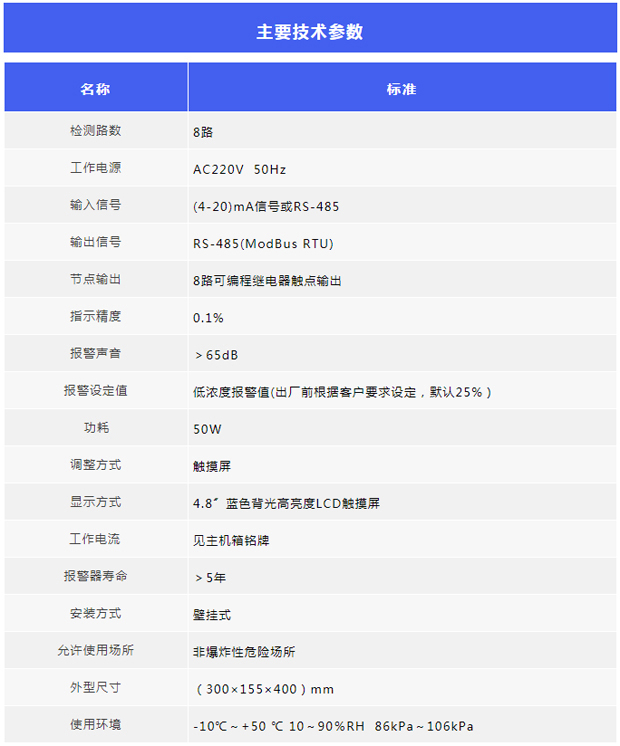Click the 输入信号 row label

(x=95, y=205)
